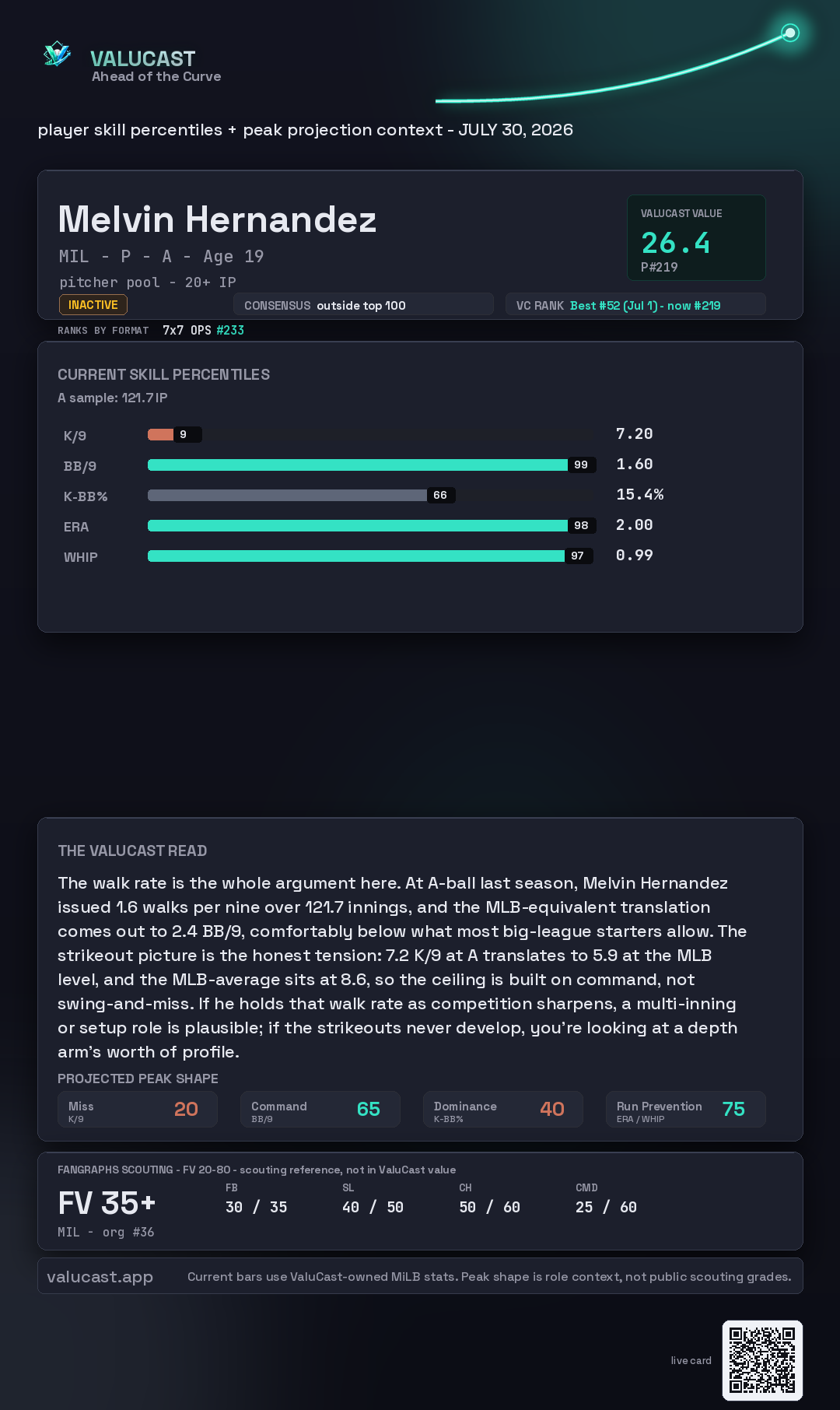Click the WHIP percentile bar marked 97
This screenshot has height=1410, width=840.
370,556
